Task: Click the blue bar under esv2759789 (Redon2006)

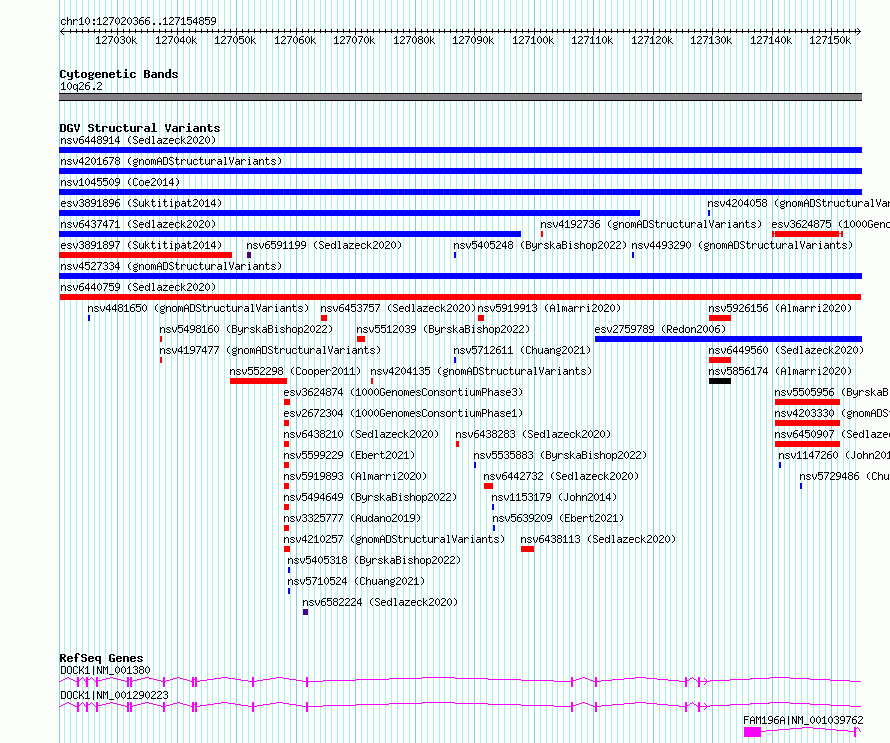Action: tap(728, 339)
